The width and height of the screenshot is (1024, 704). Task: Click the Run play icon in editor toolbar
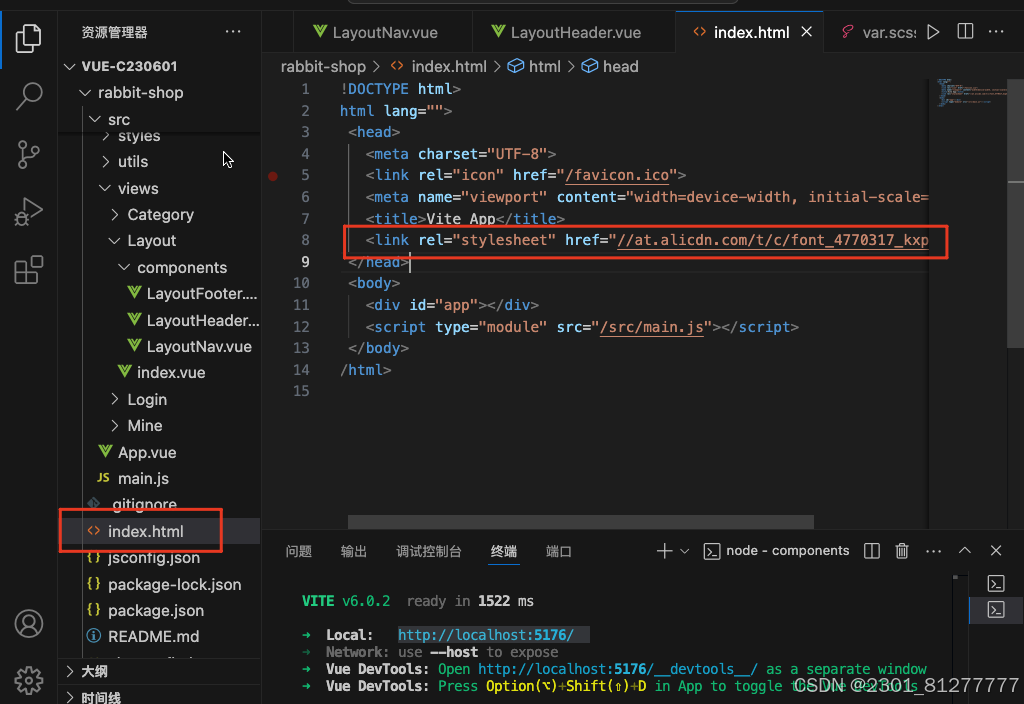933,32
